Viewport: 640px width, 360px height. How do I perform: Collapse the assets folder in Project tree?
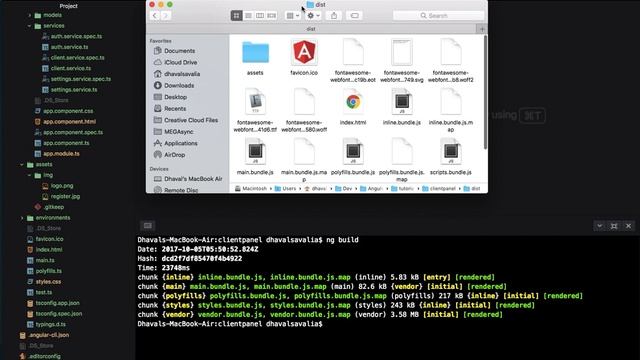coord(22,164)
